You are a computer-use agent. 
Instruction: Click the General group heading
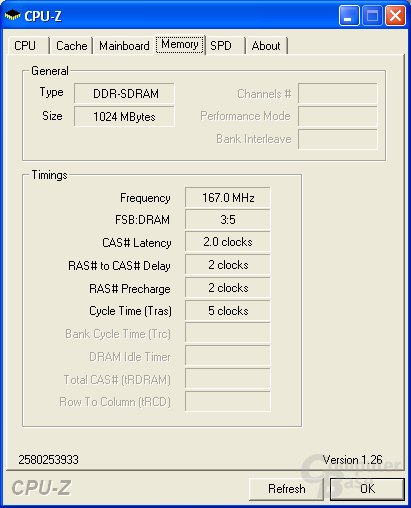tap(50, 71)
